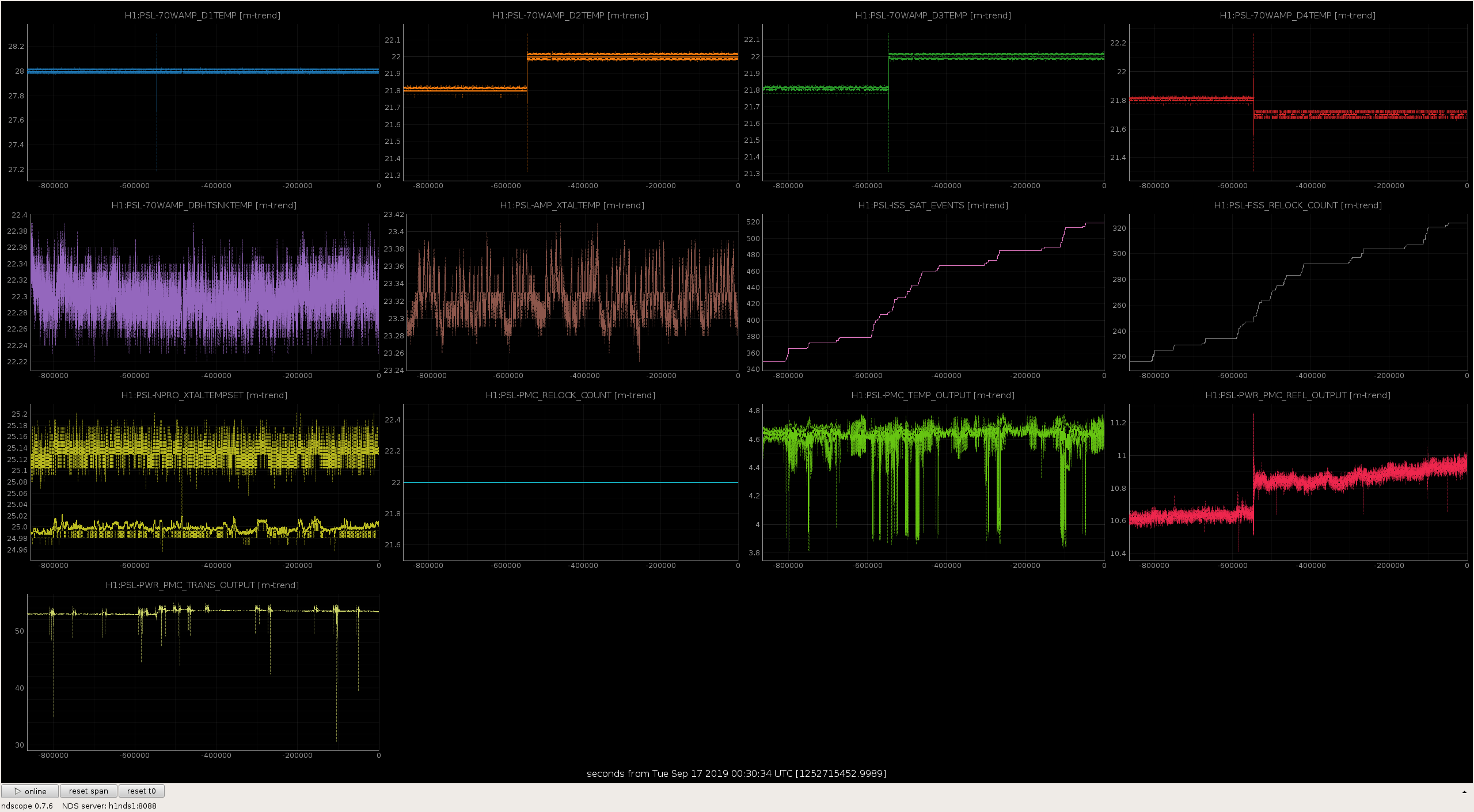Click the pink ISS_SAT_EVENTS staircase plot area
The height and width of the screenshot is (812, 1474).
point(933,292)
